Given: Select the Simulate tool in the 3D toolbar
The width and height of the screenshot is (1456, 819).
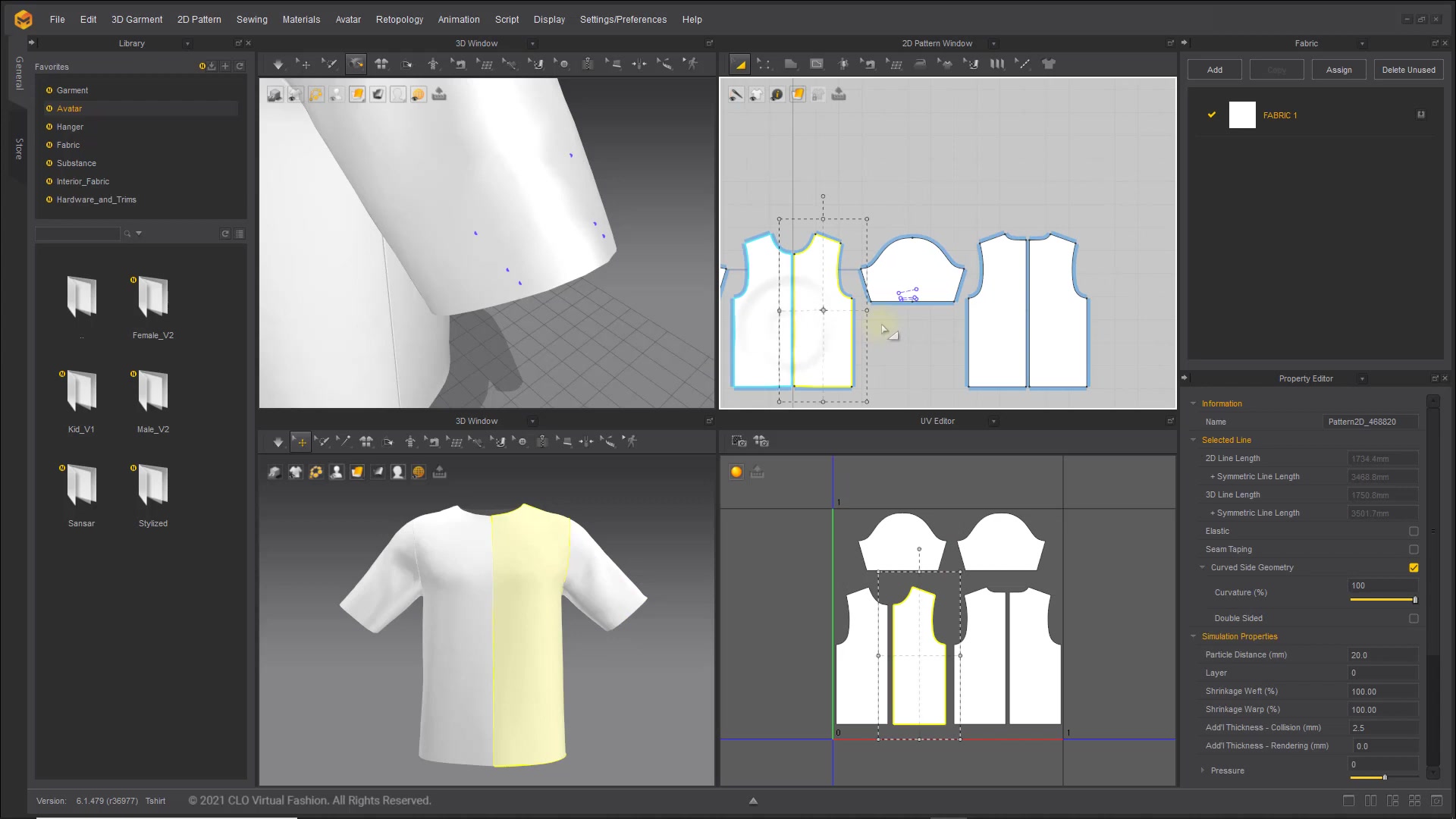Looking at the screenshot, I should (x=278, y=64).
